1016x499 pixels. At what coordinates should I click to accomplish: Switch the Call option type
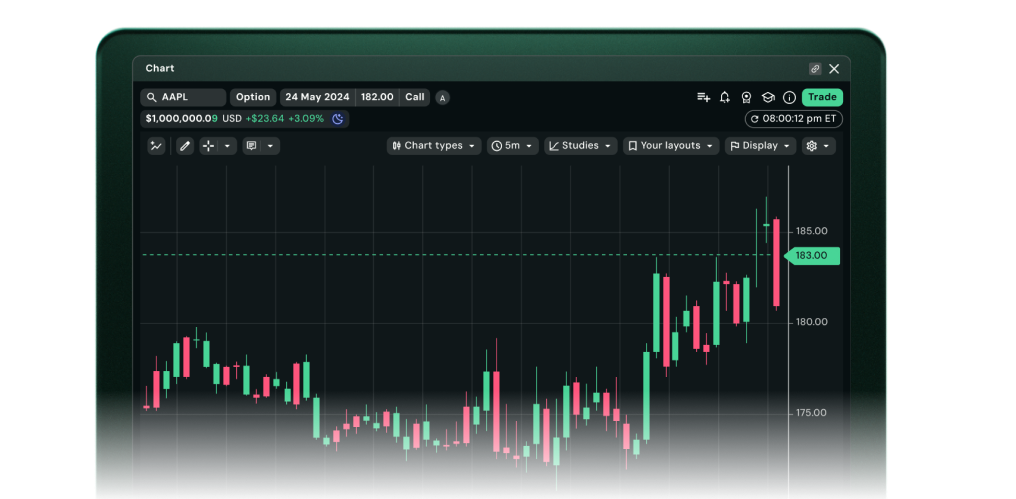(415, 97)
